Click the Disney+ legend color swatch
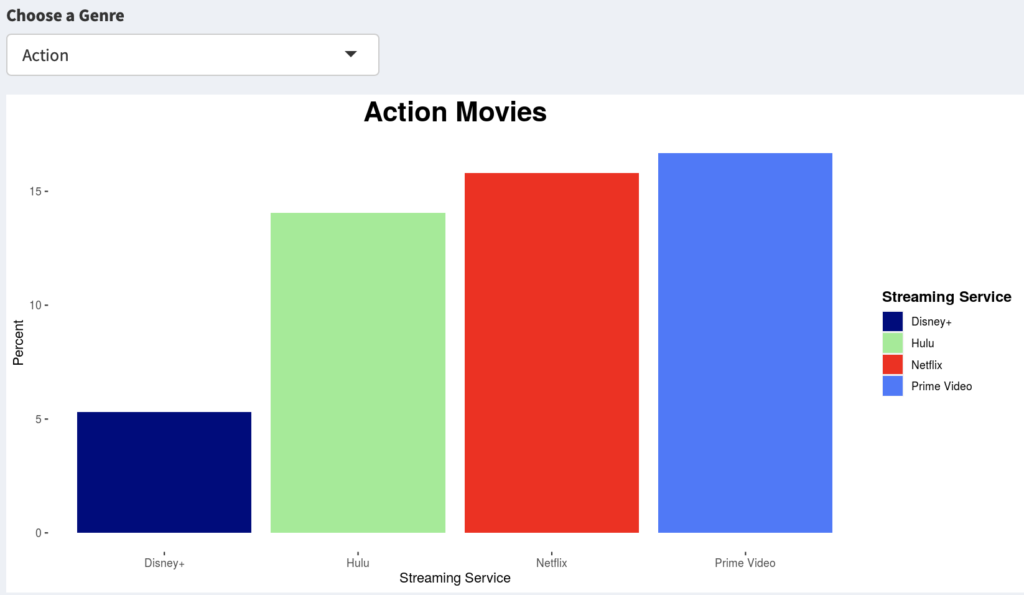Screen dimensions: 1024x595 tap(893, 322)
